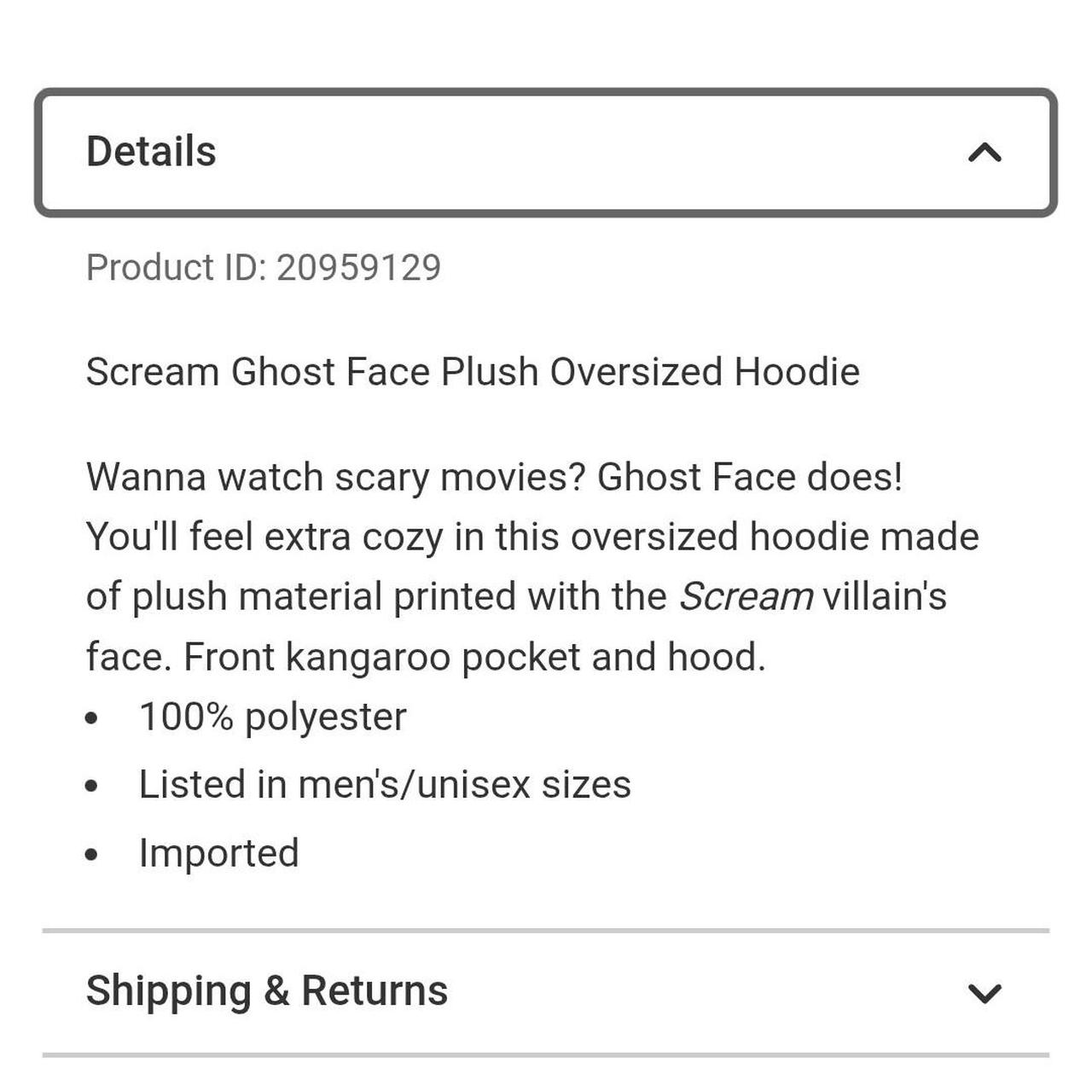
Task: Select the Details section header
Action: click(x=152, y=150)
